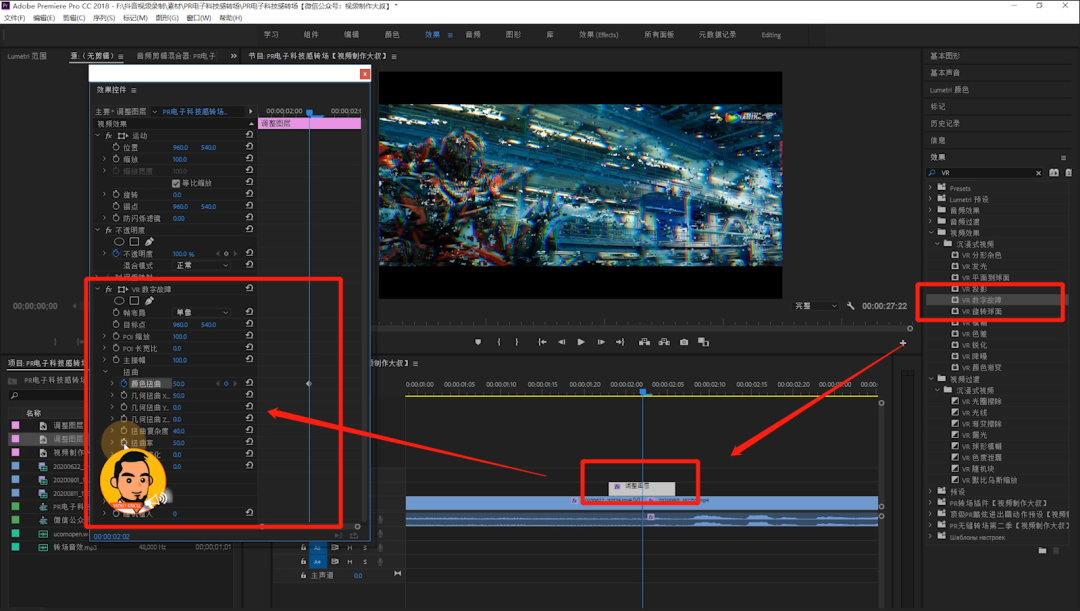Open the 文件(F) menu
This screenshot has width=1080, height=611.
pyautogui.click(x=14, y=18)
